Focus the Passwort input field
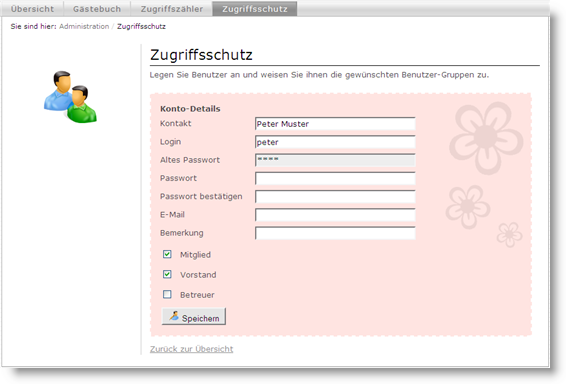This screenshot has width=566, height=384. pos(335,178)
